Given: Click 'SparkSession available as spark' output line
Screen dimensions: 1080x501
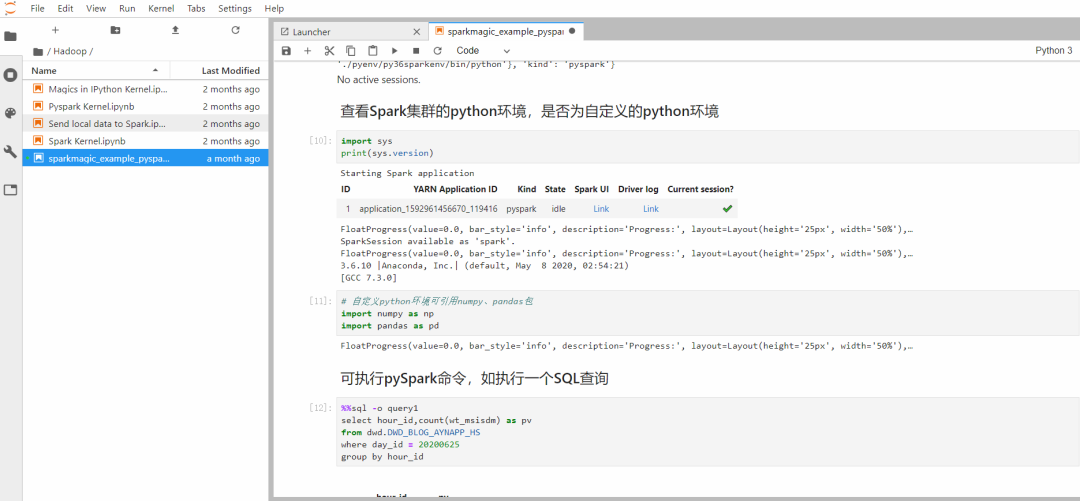Looking at the screenshot, I should (428, 242).
